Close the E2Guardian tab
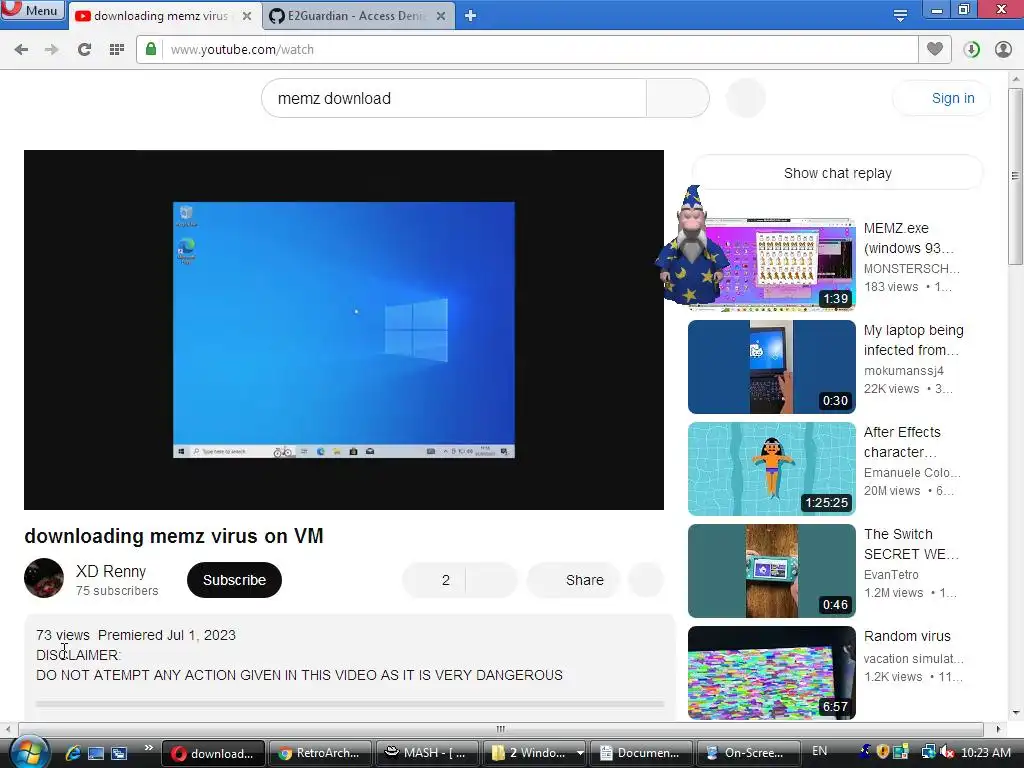The height and width of the screenshot is (768, 1024). click(x=441, y=16)
